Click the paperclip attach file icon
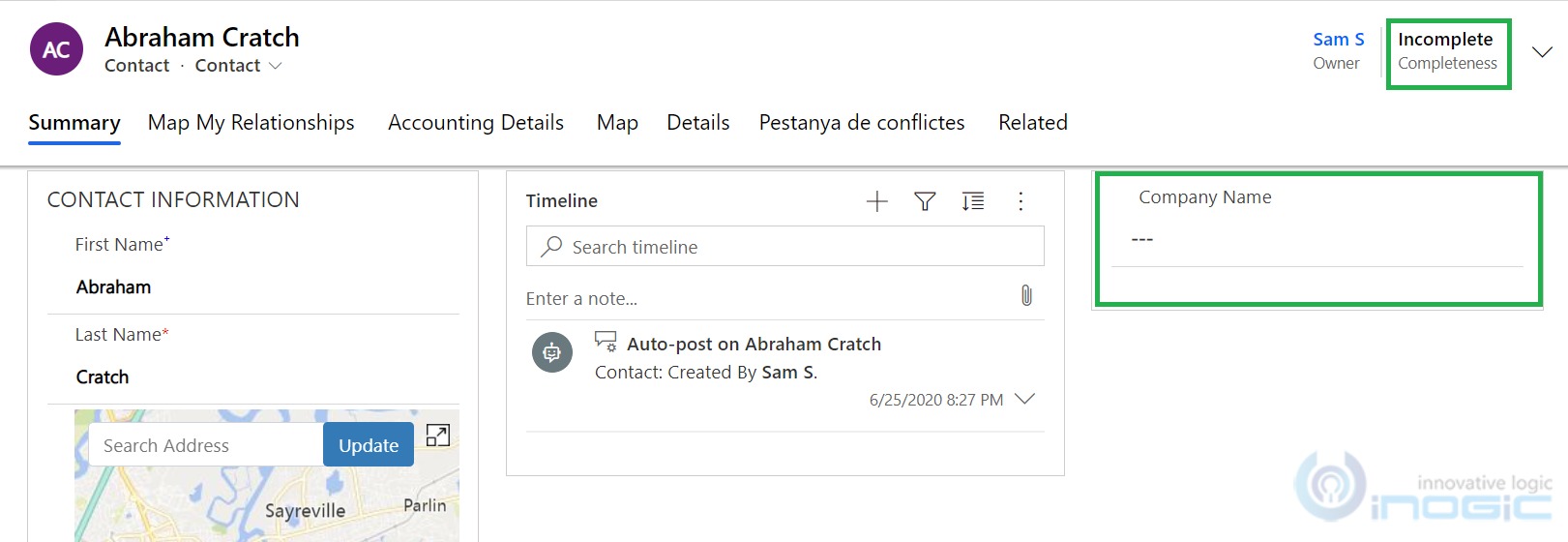1568x542 pixels. coord(1026,296)
